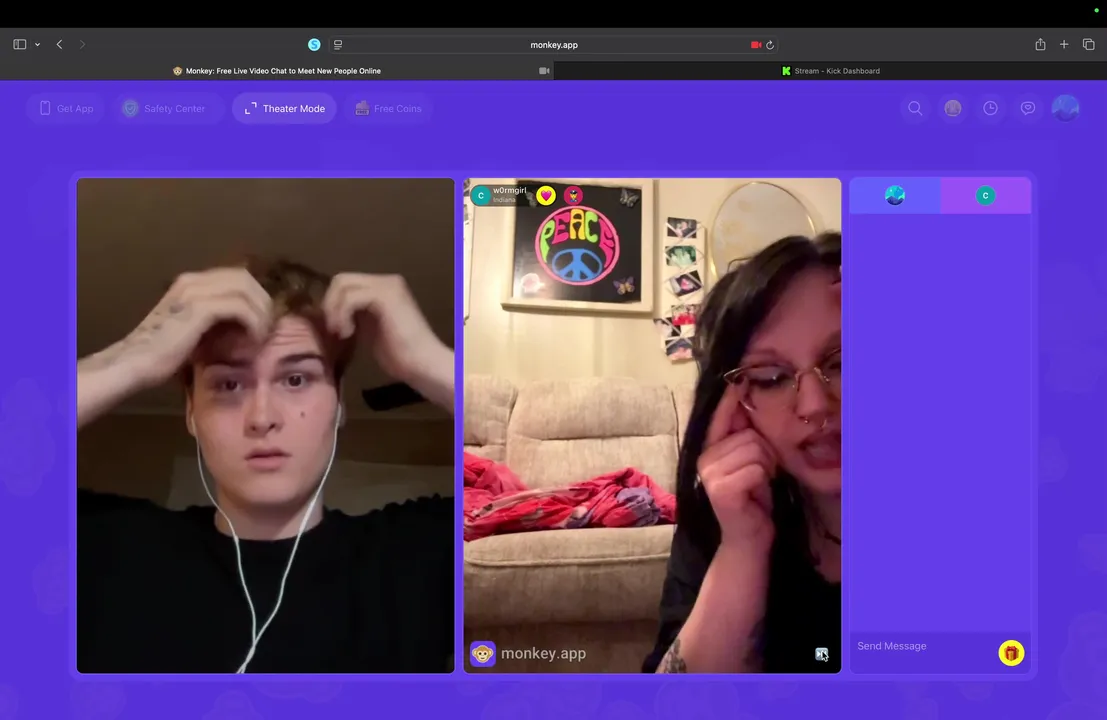Image resolution: width=1107 pixels, height=720 pixels.
Task: Toggle Theater Mode
Action: 285,108
